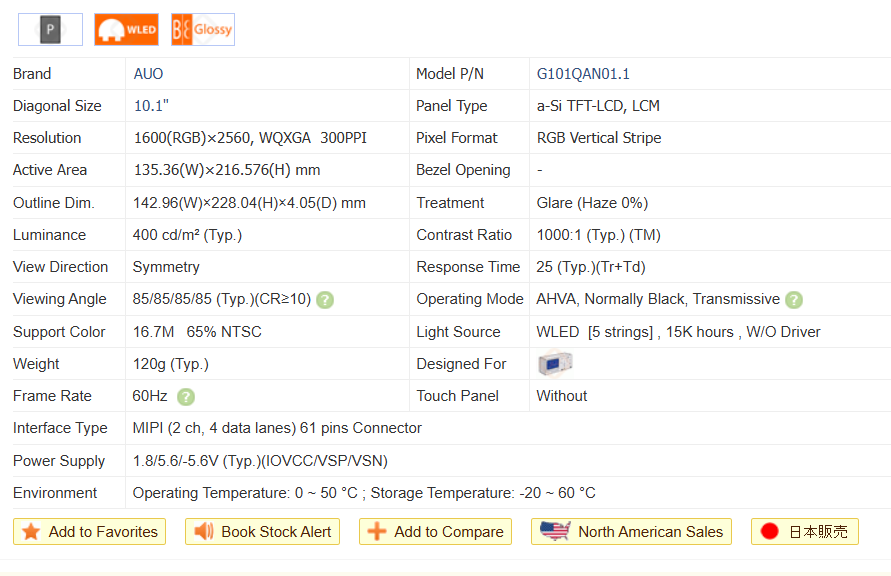Image resolution: width=891 pixels, height=576 pixels.
Task: Click the orange WLED backlight badge
Action: point(126,29)
